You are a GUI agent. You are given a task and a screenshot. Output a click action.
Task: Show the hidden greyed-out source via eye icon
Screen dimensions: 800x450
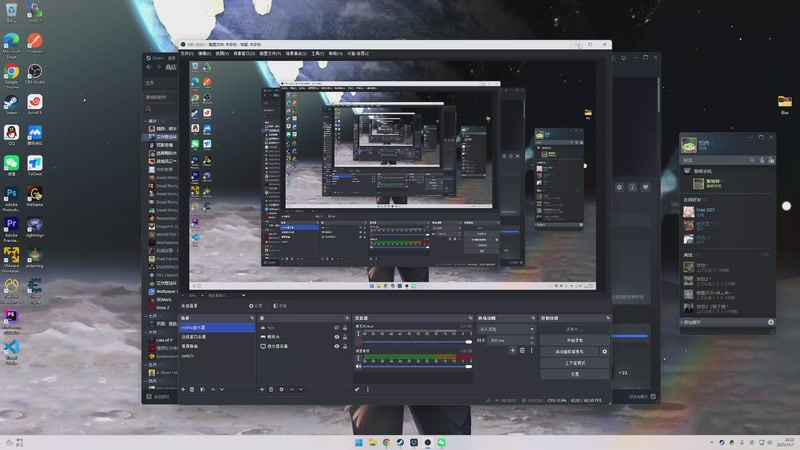(x=337, y=328)
